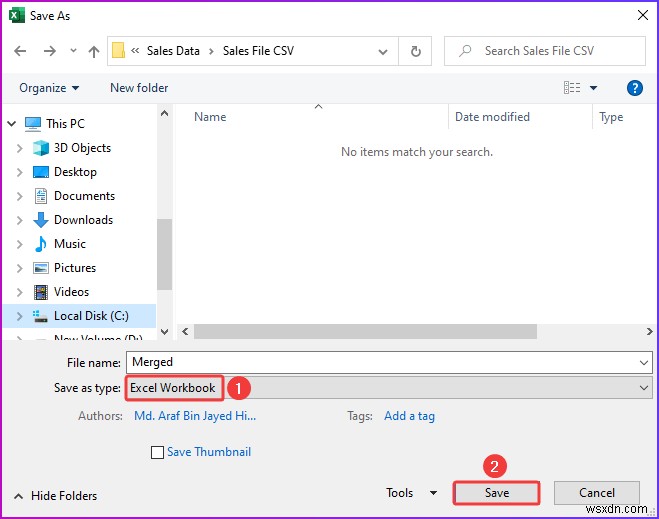The image size is (659, 519).
Task: Open Documents in the navigation pane
Action: click(x=84, y=196)
